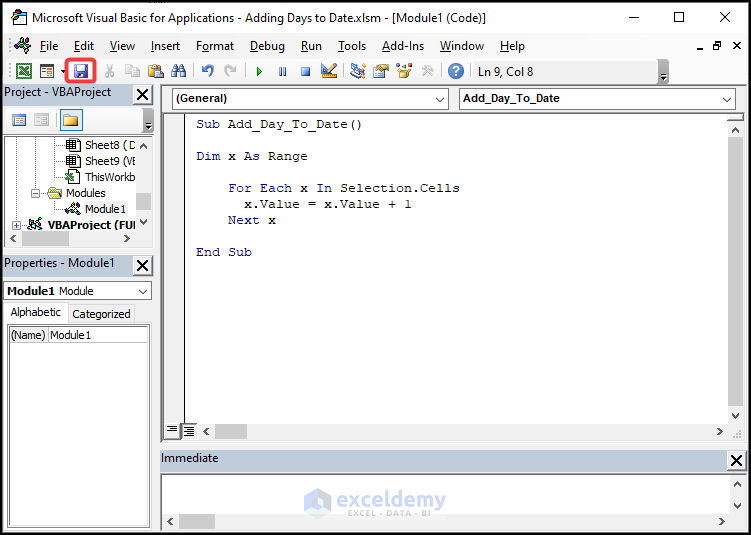The height and width of the screenshot is (535, 751).
Task: Click the Find binoculars icon
Action: pos(178,72)
